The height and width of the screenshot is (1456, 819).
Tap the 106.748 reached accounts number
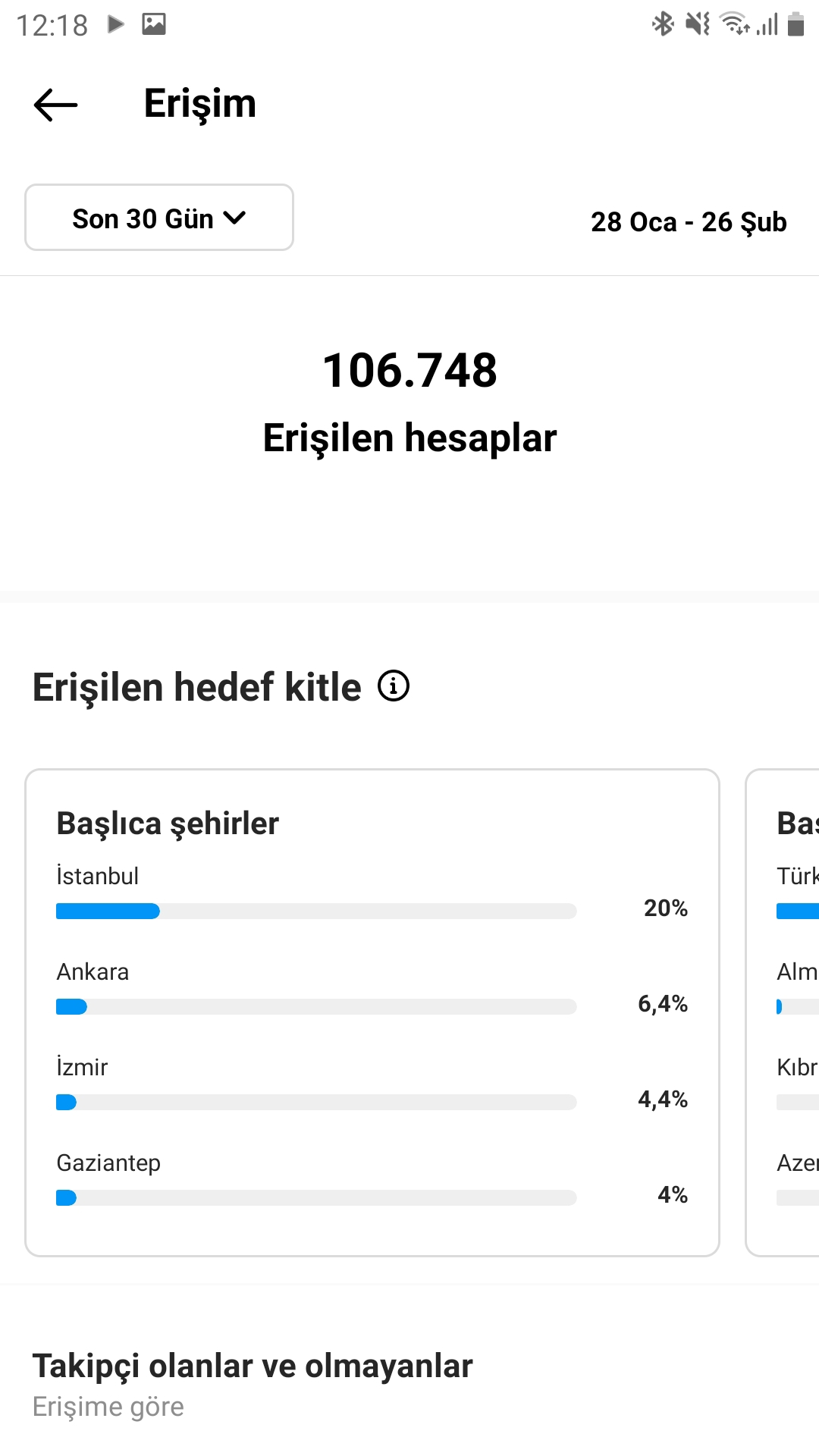[410, 370]
